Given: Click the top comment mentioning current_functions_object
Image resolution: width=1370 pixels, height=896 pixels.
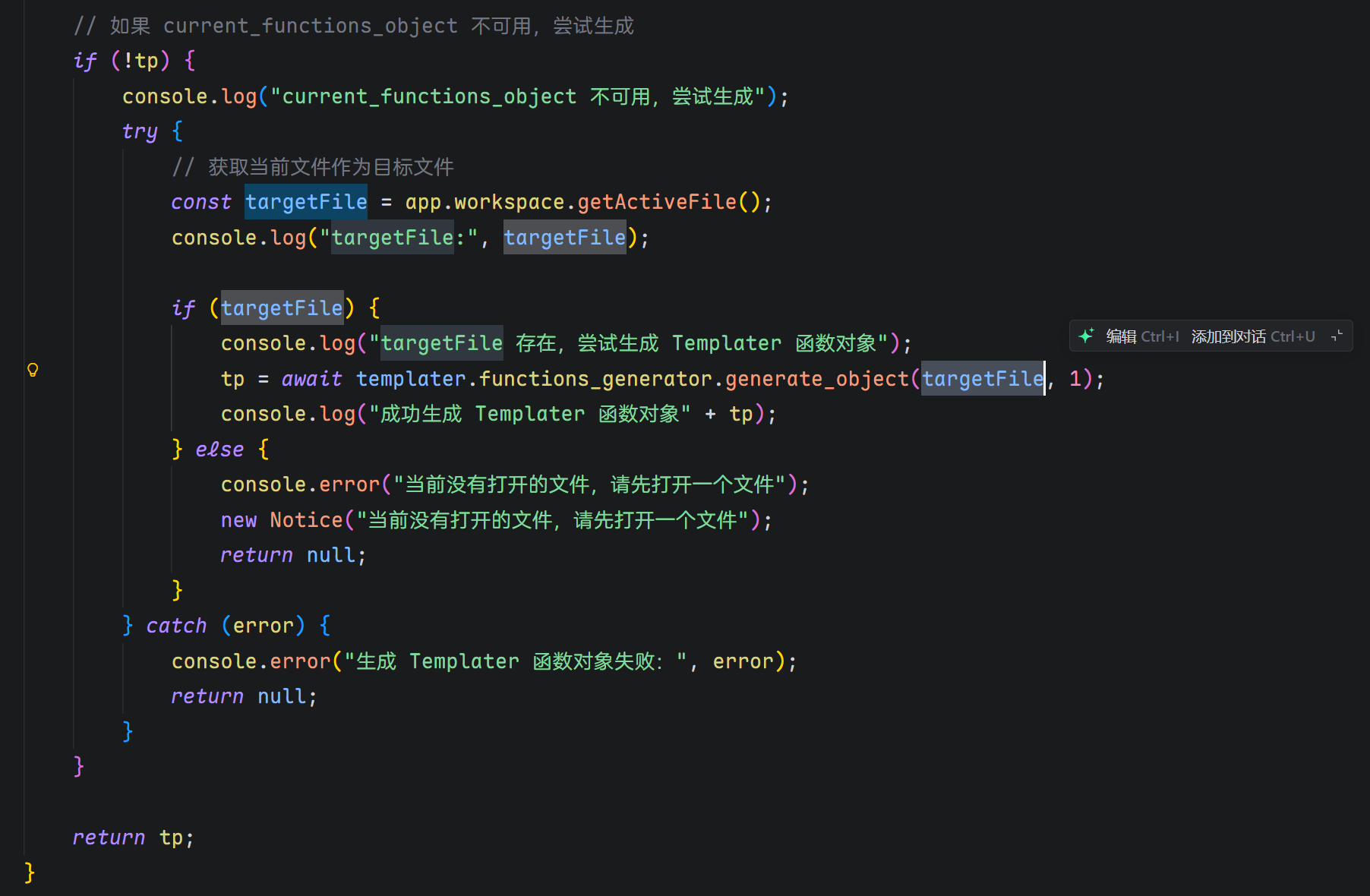Looking at the screenshot, I should (x=354, y=26).
